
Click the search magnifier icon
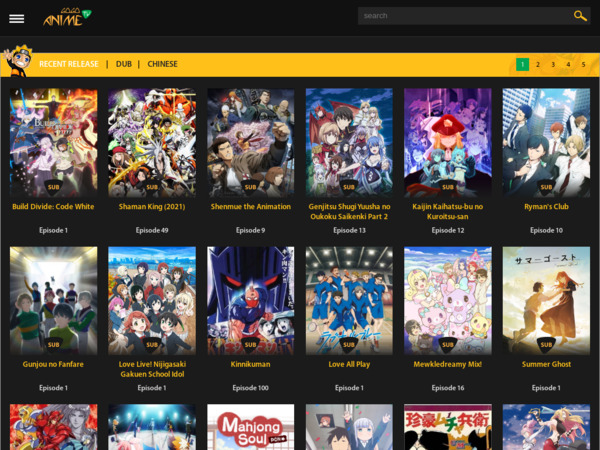[x=580, y=16]
